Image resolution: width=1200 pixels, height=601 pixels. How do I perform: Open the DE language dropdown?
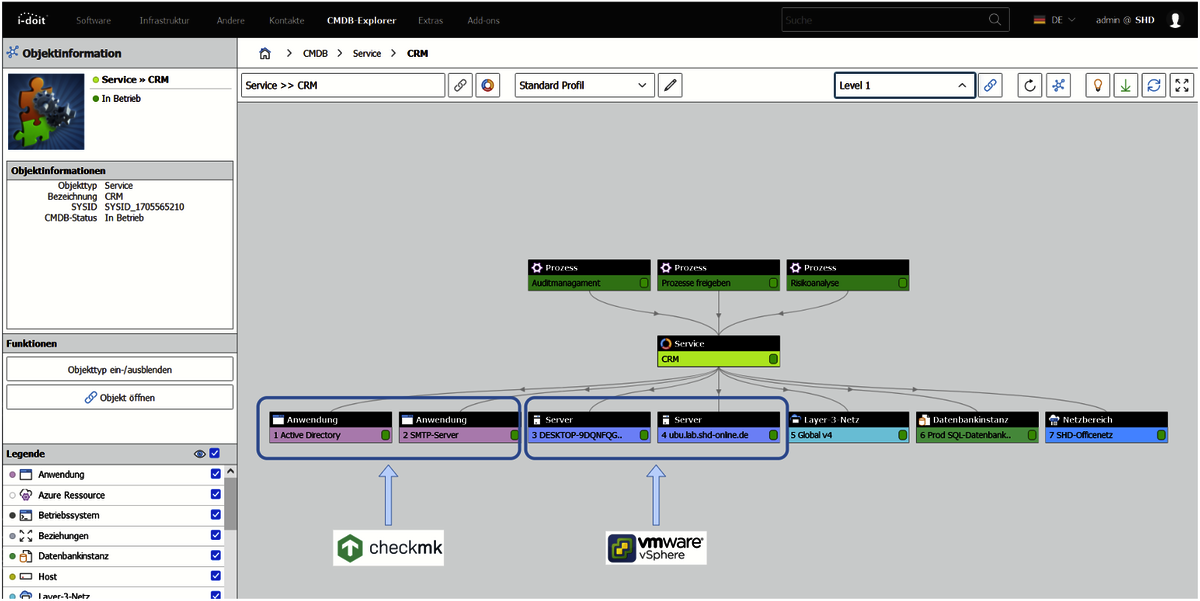click(1055, 18)
